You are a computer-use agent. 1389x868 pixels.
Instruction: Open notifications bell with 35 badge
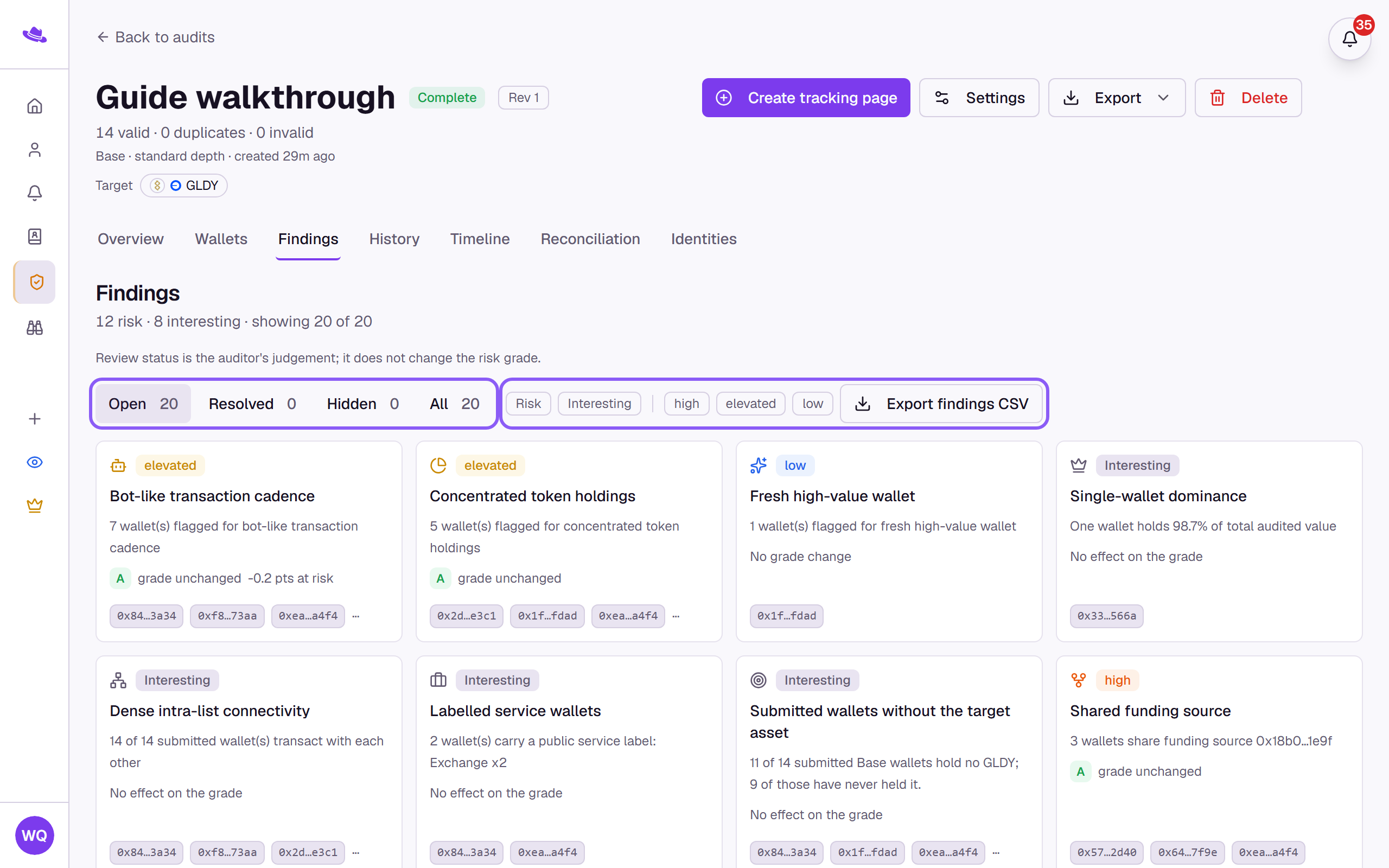[1349, 39]
